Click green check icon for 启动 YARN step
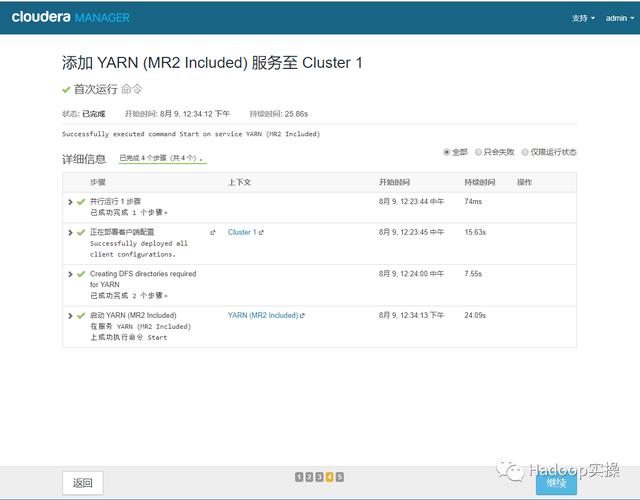640x500 pixels. pyautogui.click(x=81, y=316)
